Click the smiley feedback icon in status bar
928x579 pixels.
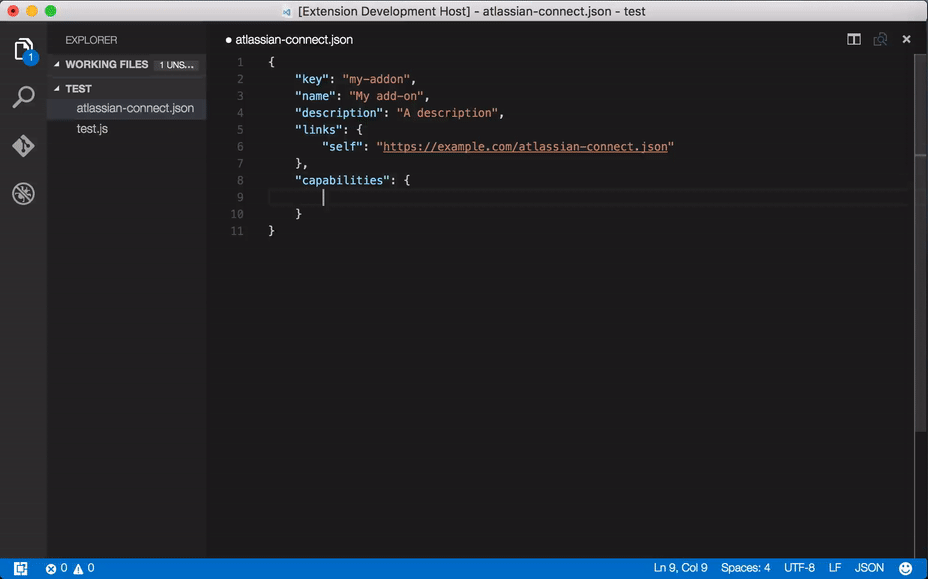pos(905,568)
